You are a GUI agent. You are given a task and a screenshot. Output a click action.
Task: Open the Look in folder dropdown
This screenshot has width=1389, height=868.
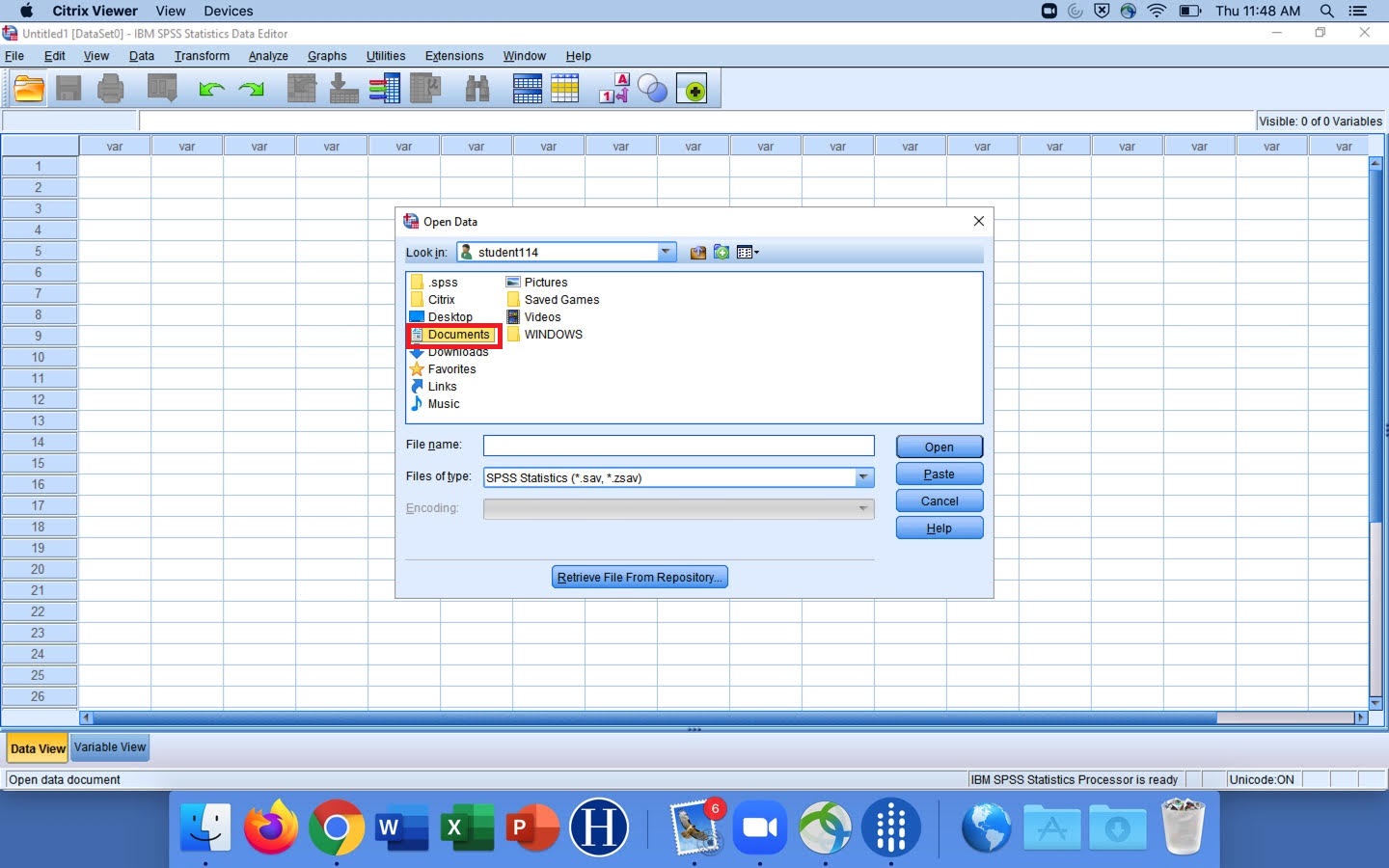point(666,252)
